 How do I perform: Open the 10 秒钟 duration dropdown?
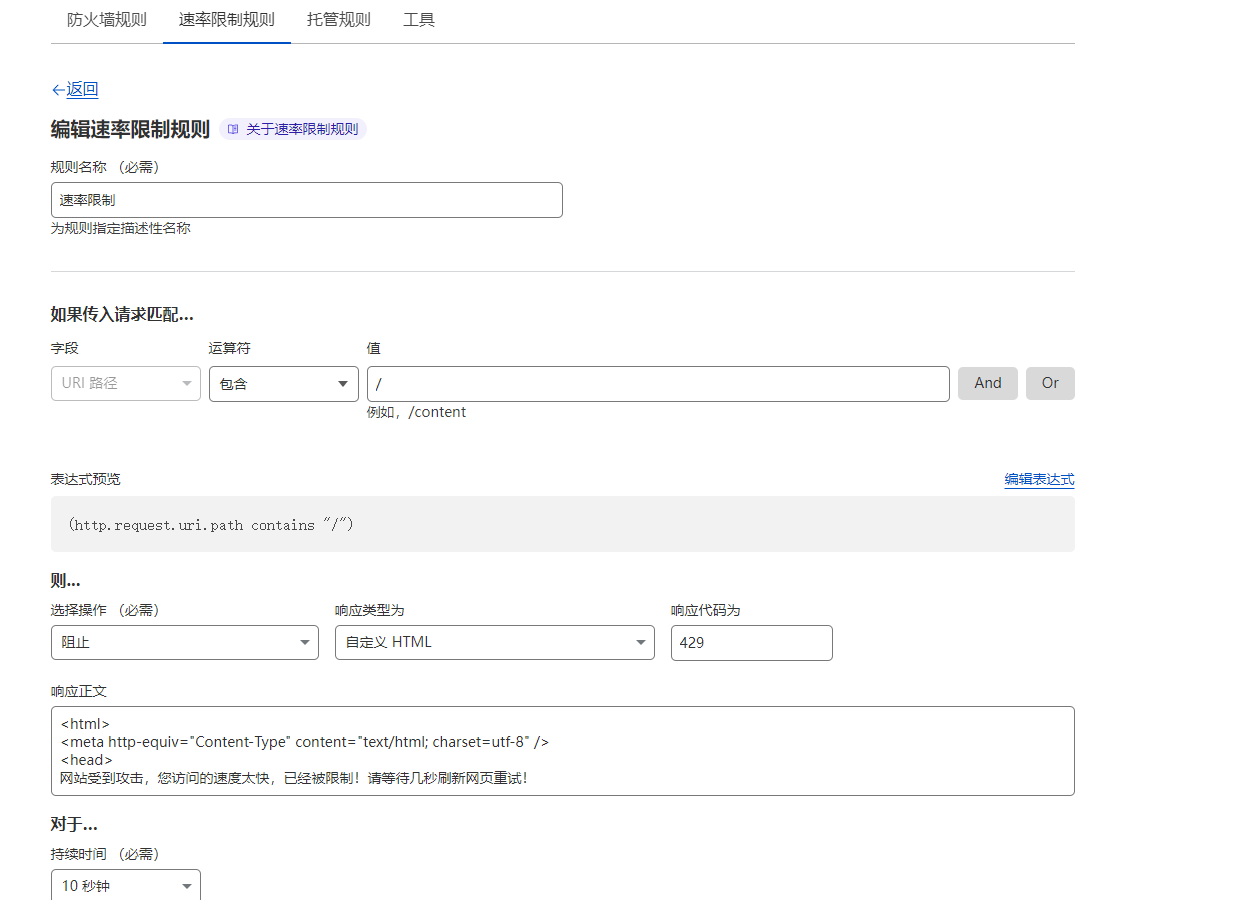pos(126,886)
